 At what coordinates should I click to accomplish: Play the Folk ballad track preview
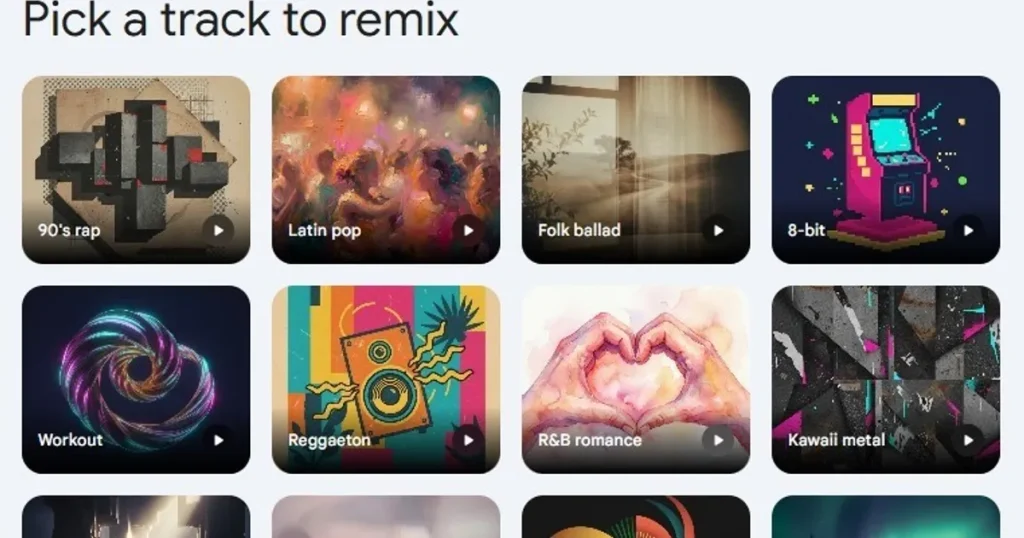[718, 230]
